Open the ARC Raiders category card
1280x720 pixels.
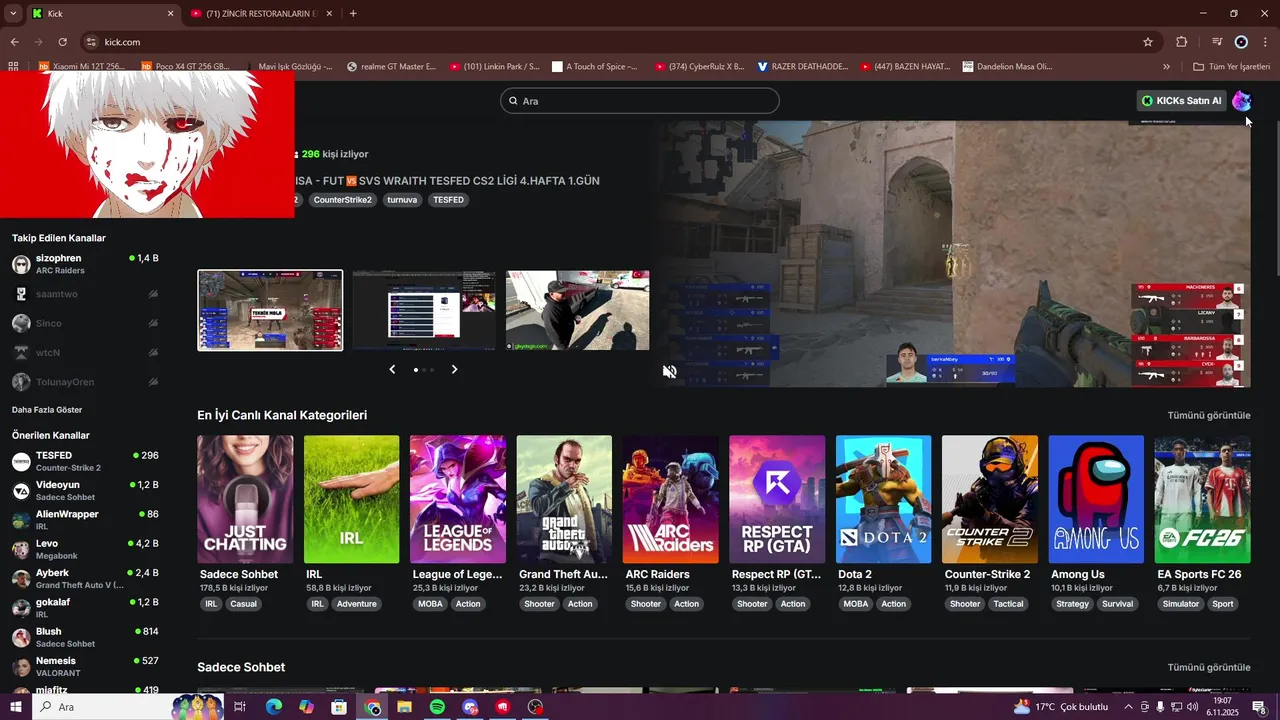pos(670,499)
